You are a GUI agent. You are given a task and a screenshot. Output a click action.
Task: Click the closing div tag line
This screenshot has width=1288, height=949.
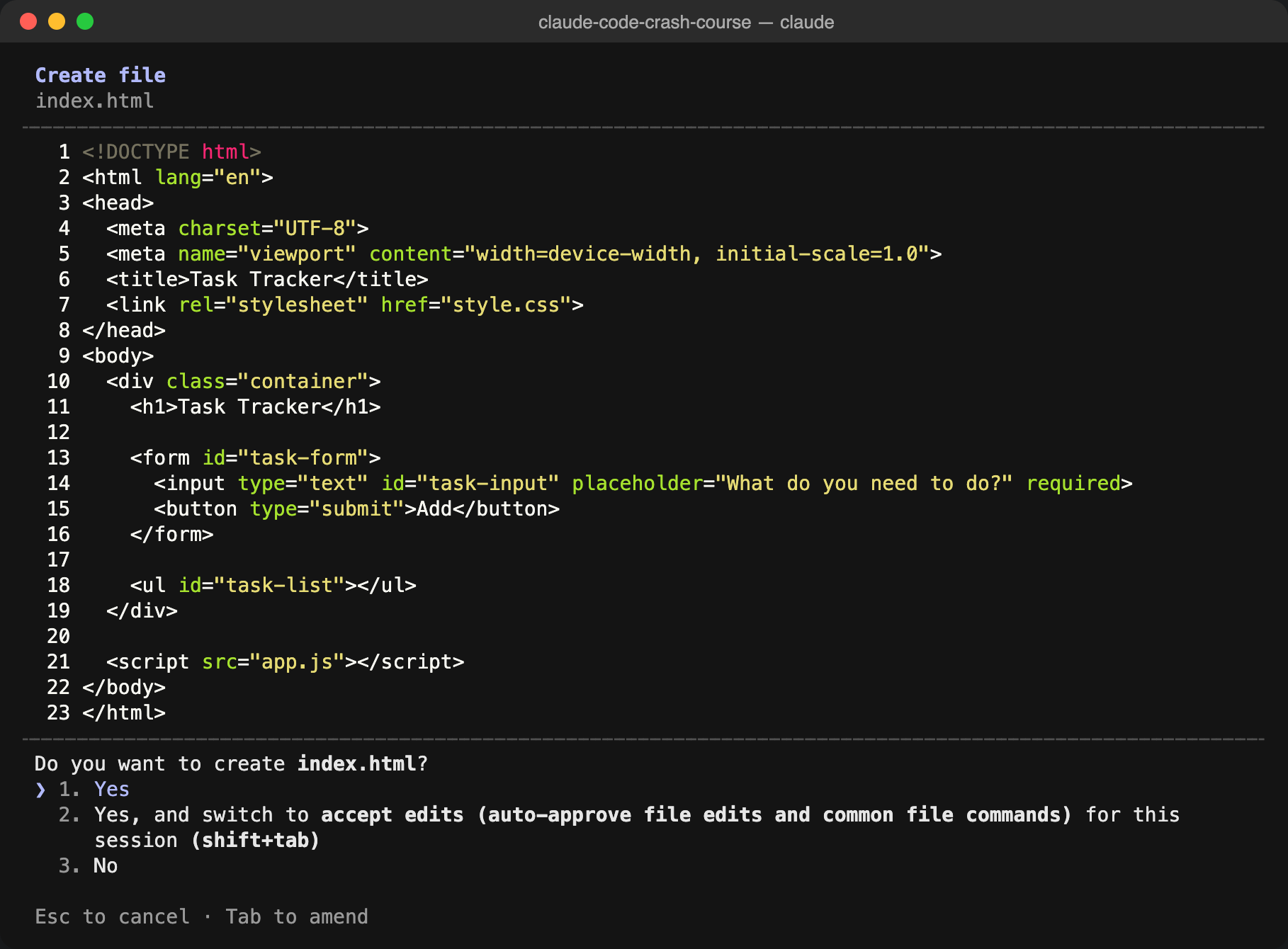142,610
